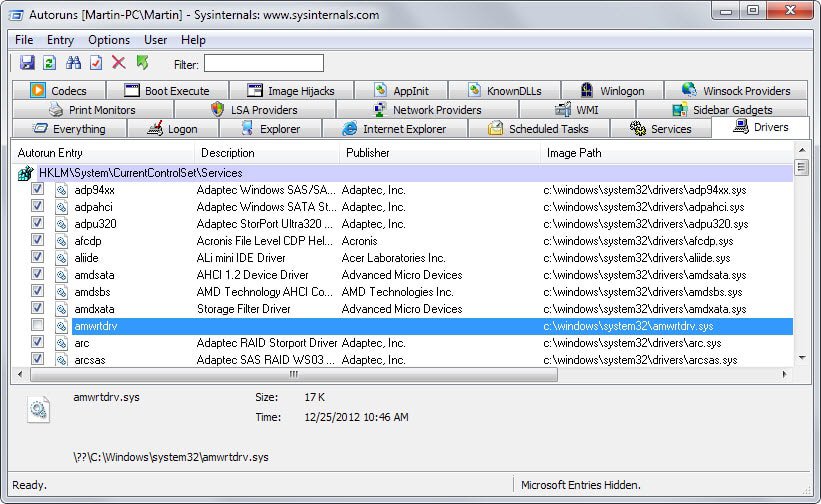The image size is (821, 504).
Task: Open the Options menu
Action: [x=108, y=40]
